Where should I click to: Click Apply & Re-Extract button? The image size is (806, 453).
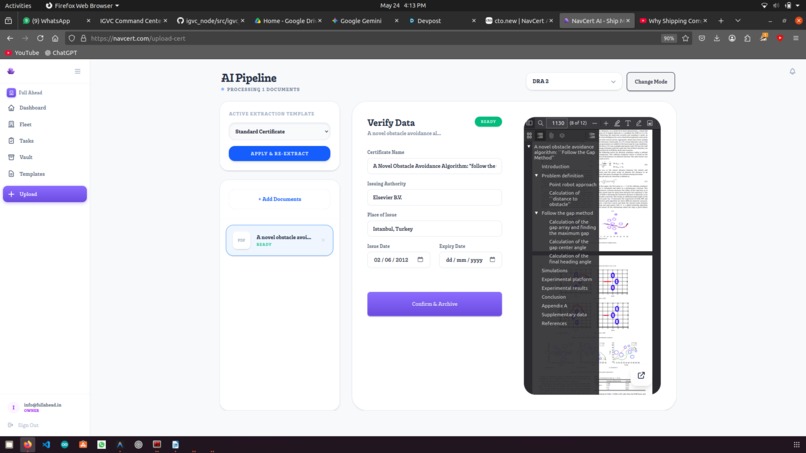(x=280, y=153)
